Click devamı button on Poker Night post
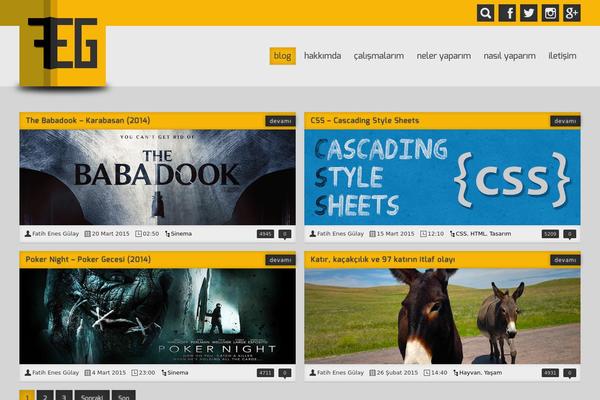 tap(280, 260)
